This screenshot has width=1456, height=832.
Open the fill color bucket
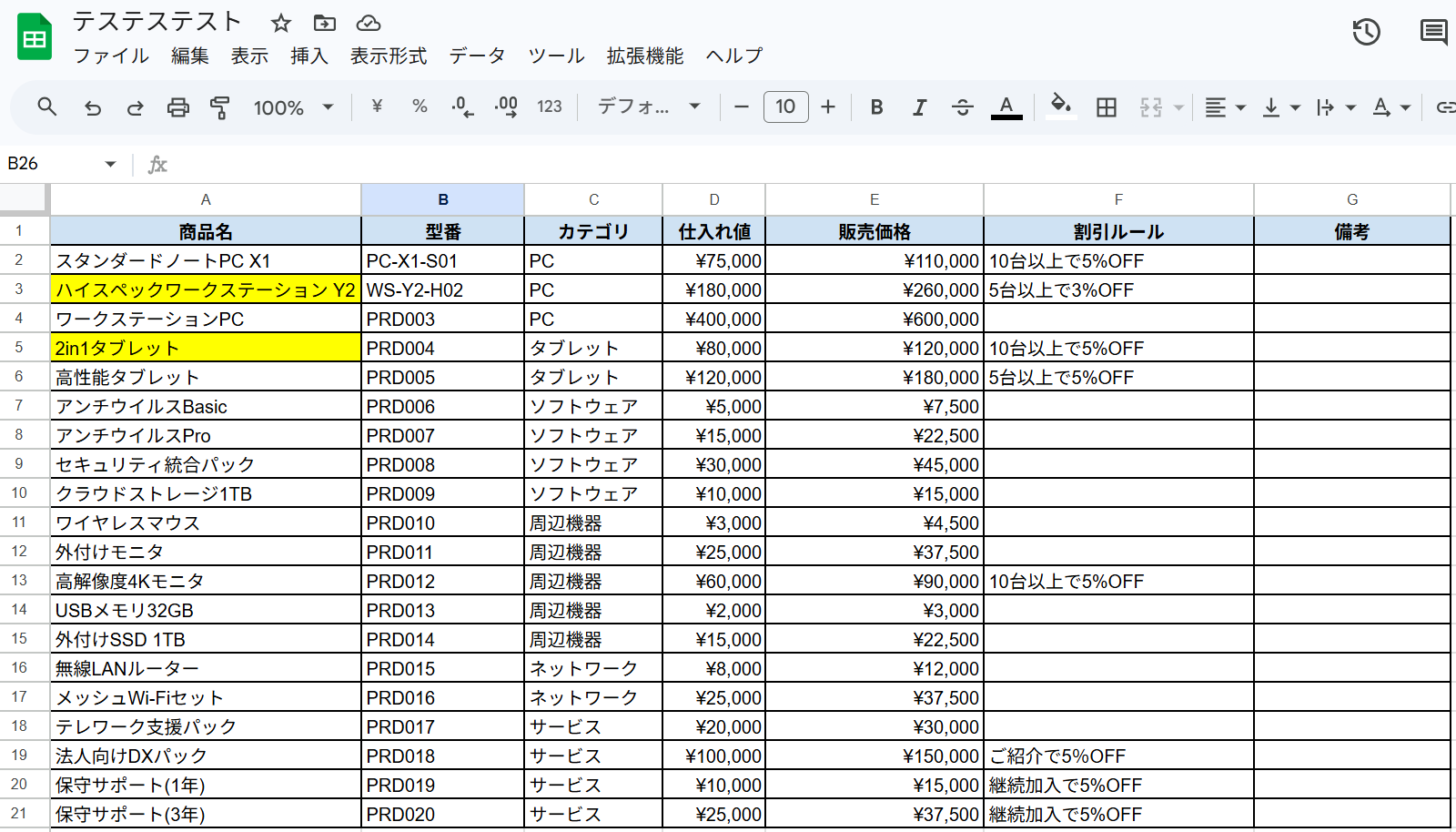click(1060, 107)
